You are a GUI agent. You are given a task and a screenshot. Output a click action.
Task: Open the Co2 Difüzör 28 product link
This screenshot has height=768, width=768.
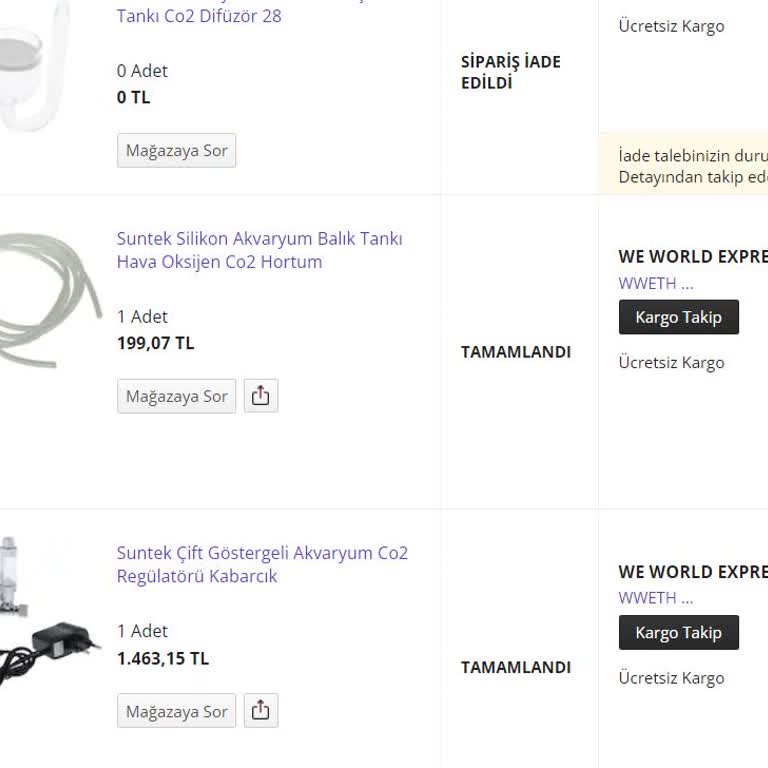pyautogui.click(x=199, y=15)
